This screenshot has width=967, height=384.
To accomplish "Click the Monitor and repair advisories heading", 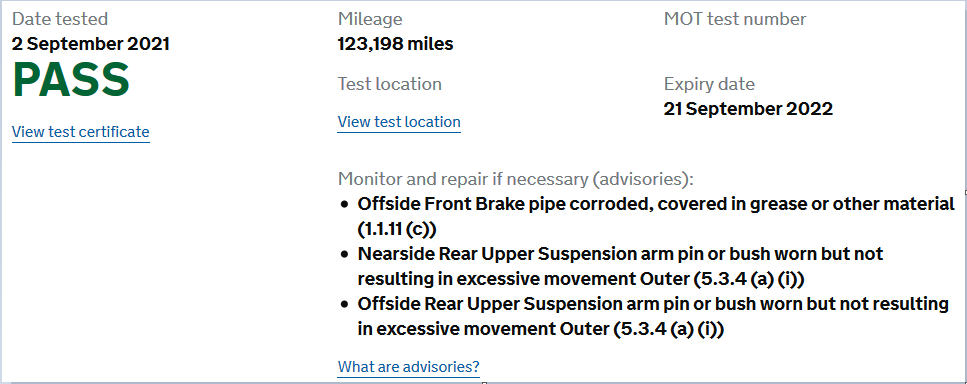I will [516, 179].
